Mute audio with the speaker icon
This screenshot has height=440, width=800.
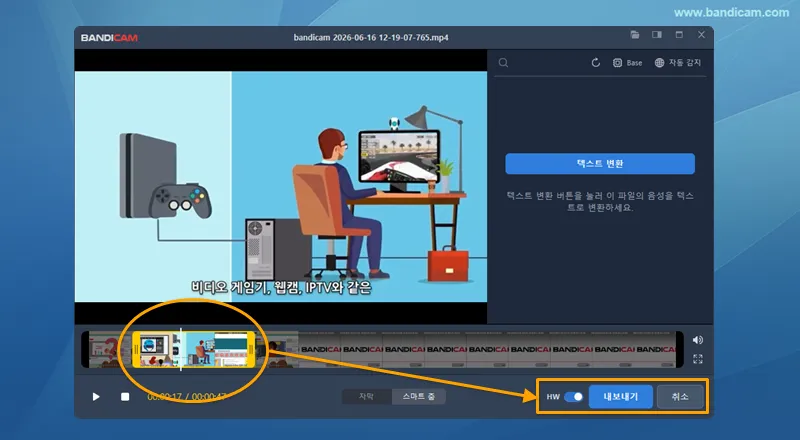697,340
